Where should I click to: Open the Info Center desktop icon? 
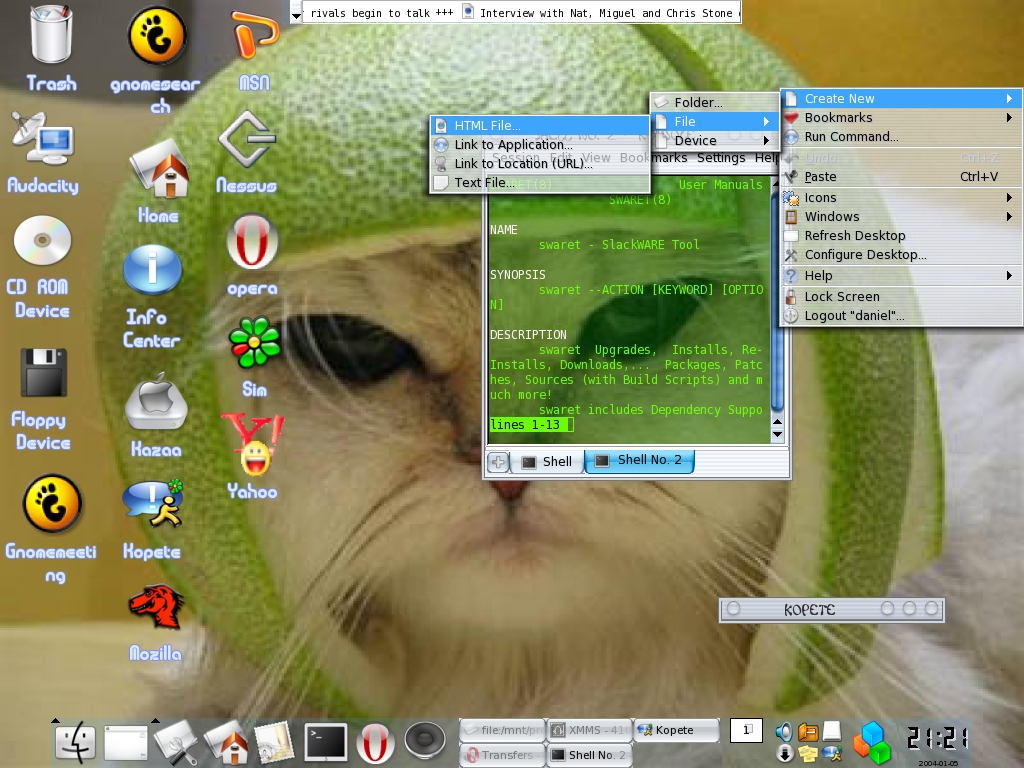pyautogui.click(x=152, y=270)
